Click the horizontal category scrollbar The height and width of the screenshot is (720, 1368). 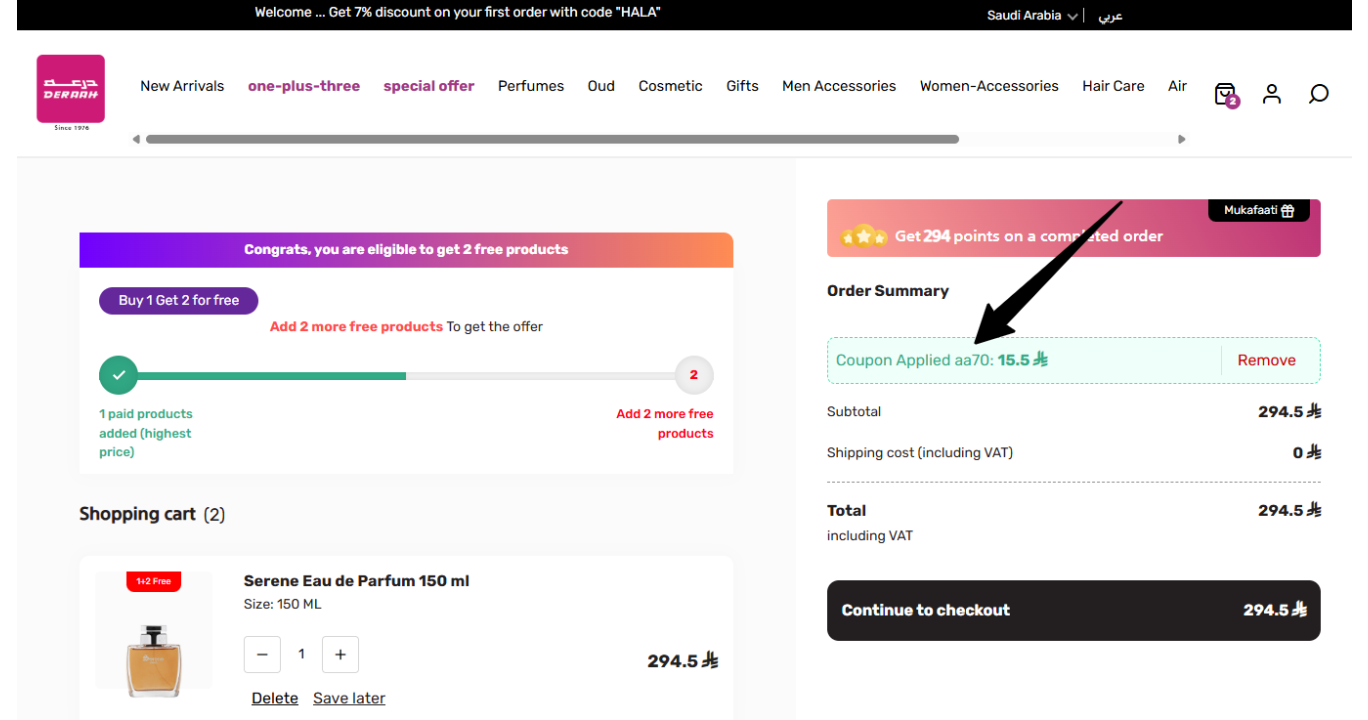click(x=552, y=140)
